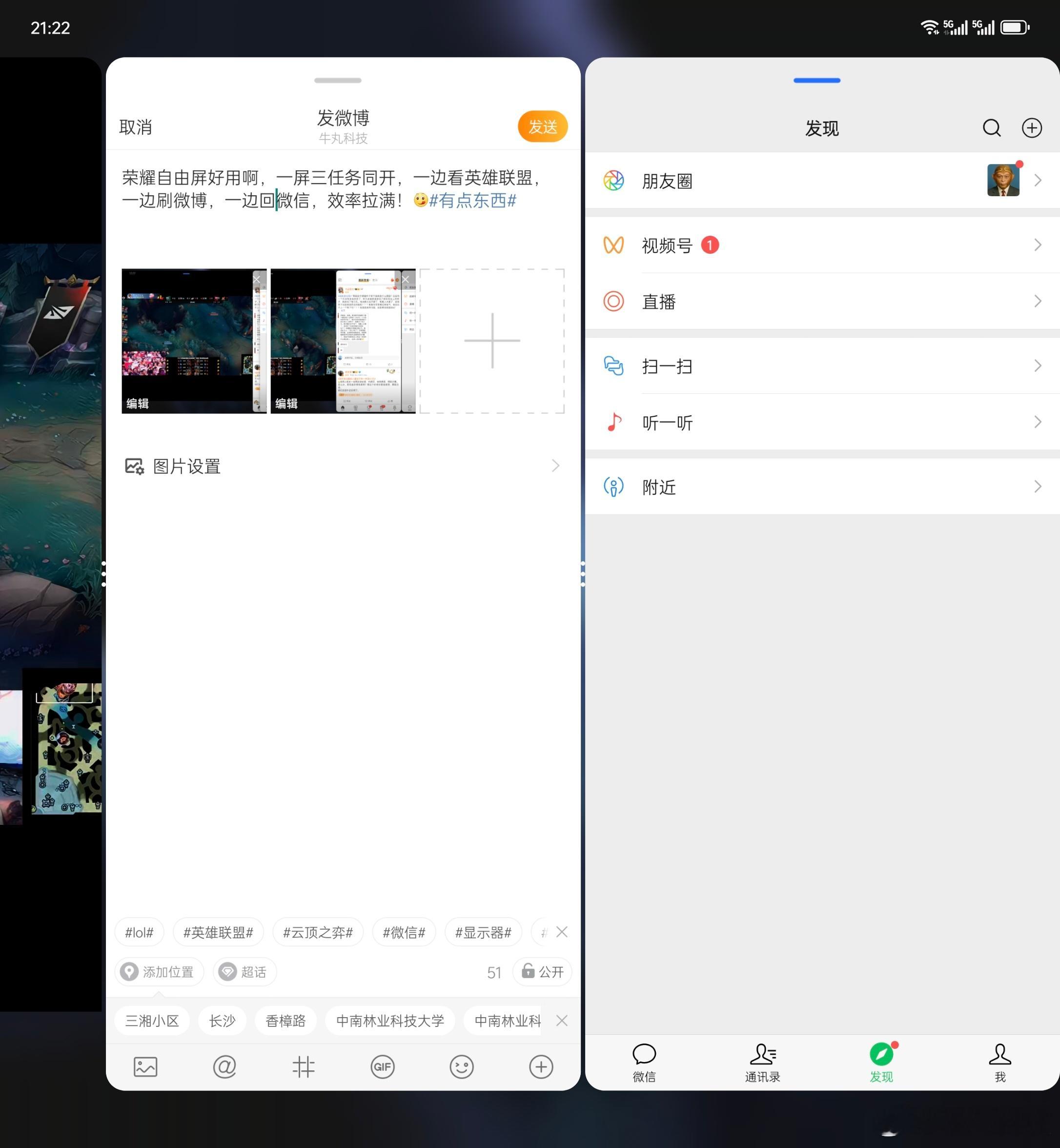Open WeChat search magnifier icon
Viewport: 1060px width, 1148px height.
click(x=991, y=127)
